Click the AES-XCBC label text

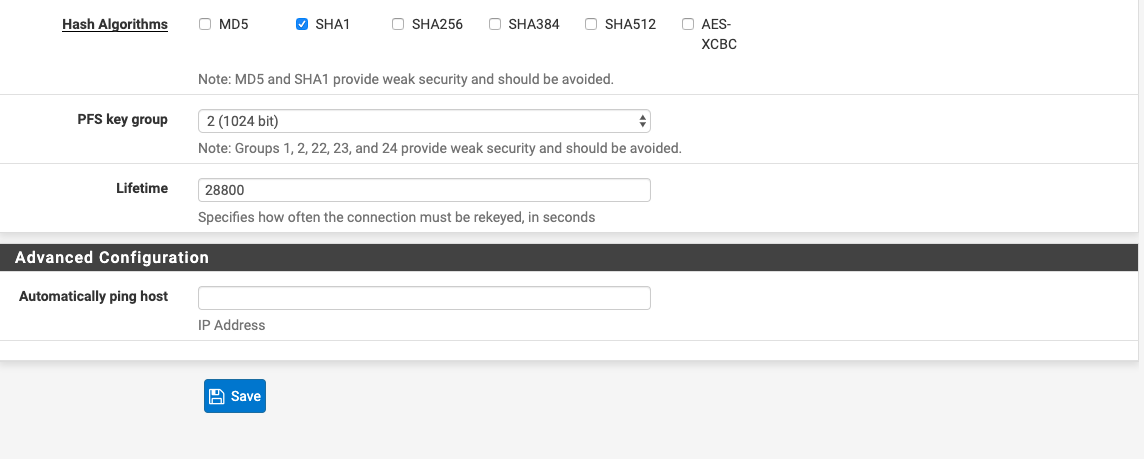719,34
